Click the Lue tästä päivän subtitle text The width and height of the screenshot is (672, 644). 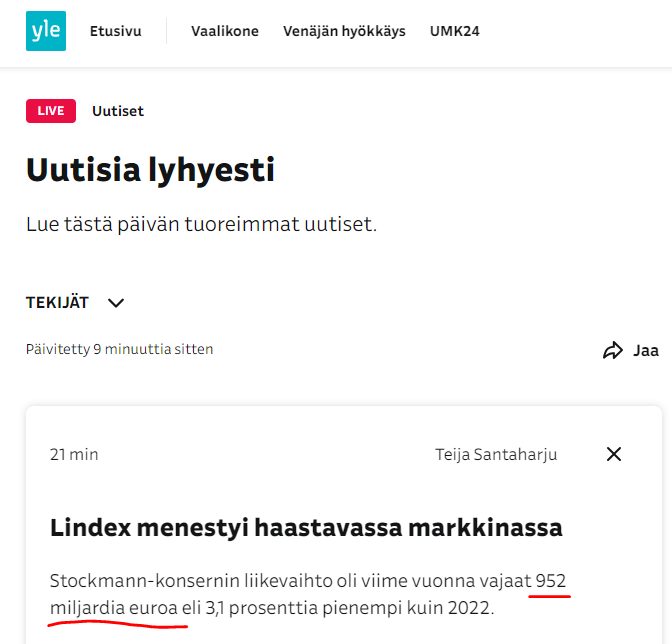pyautogui.click(x=201, y=224)
